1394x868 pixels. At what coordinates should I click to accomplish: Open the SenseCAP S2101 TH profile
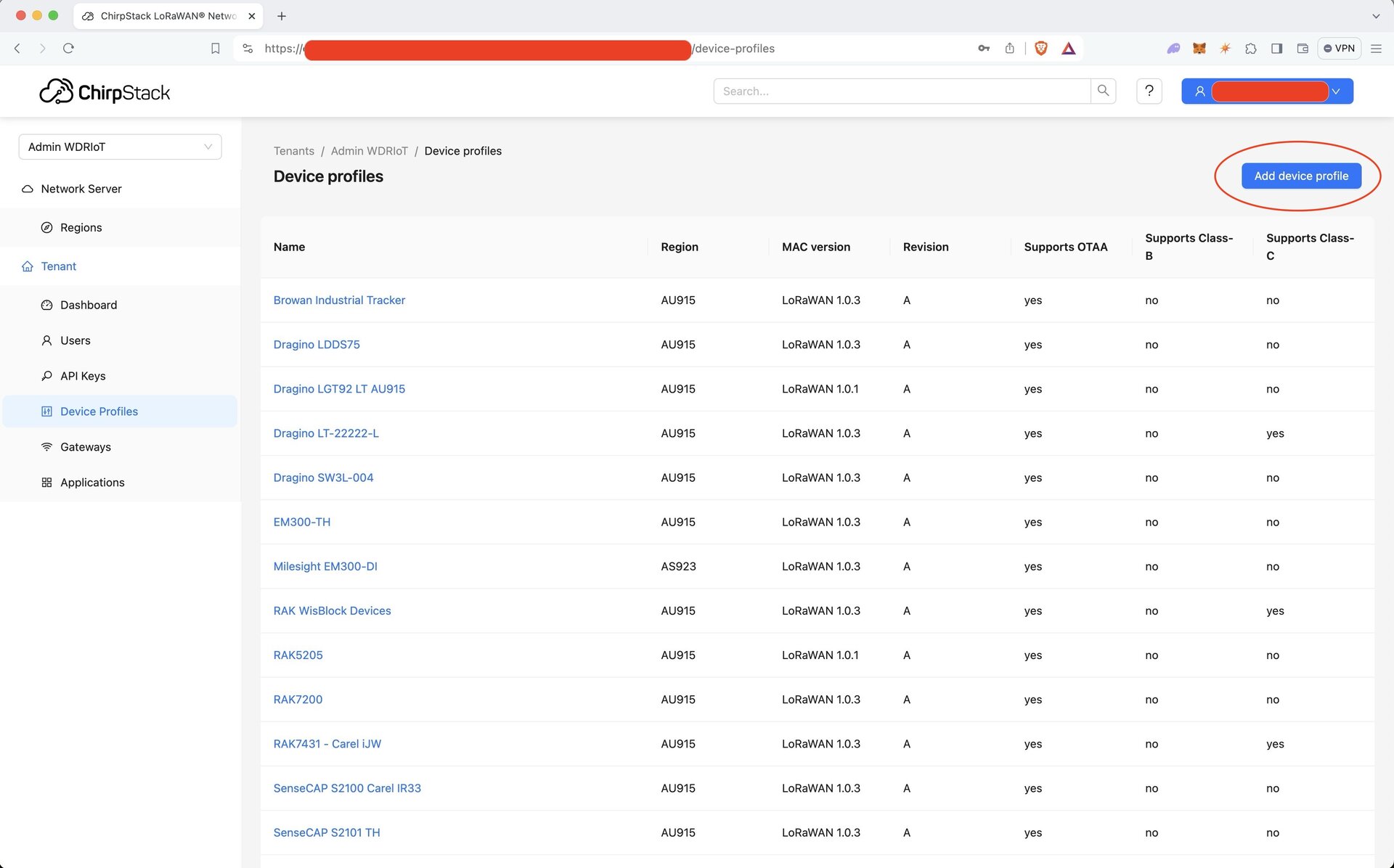pos(327,832)
